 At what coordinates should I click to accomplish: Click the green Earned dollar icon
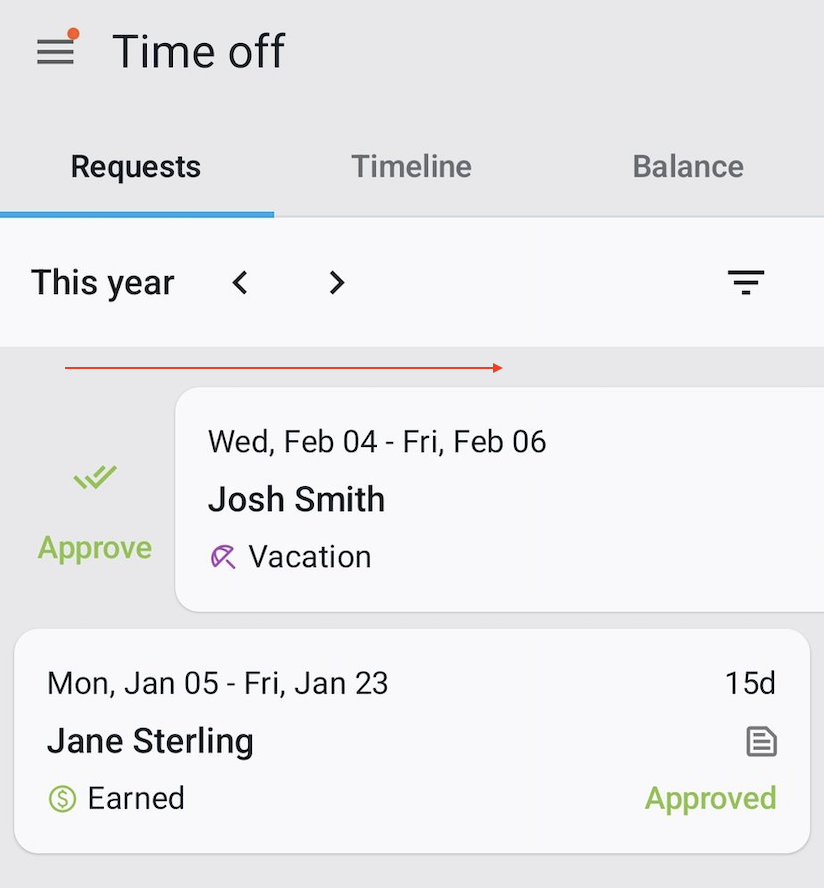pos(63,799)
